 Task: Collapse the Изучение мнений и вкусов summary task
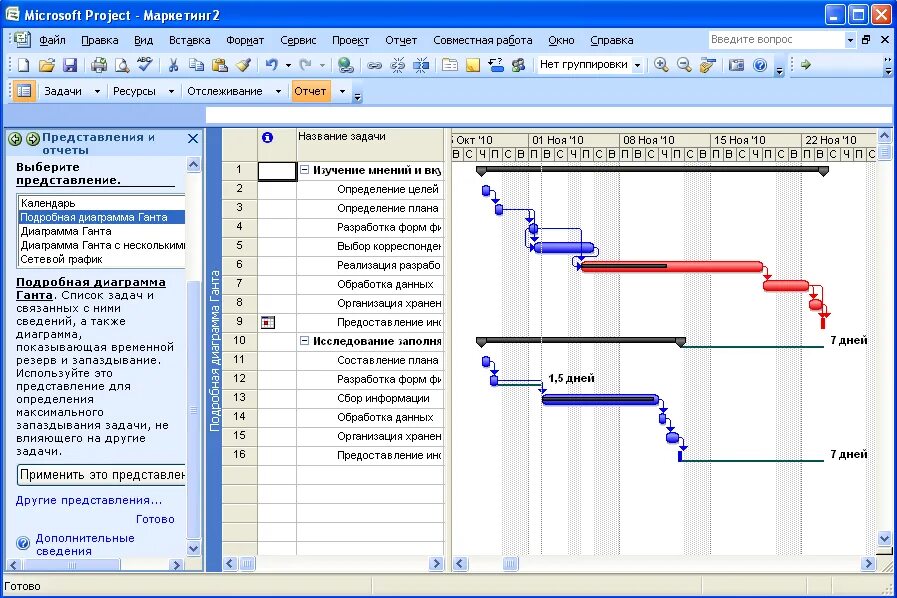coord(305,170)
